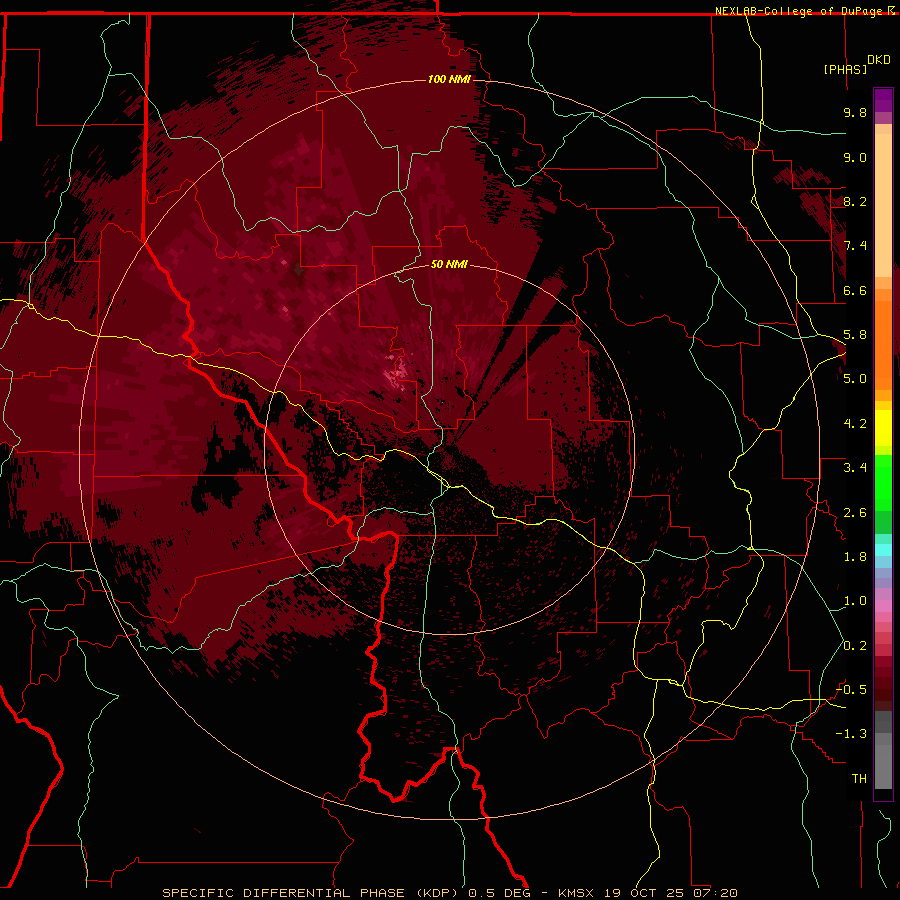The width and height of the screenshot is (900, 900).
Task: Select the purple top segment of color bar
Action: click(883, 100)
